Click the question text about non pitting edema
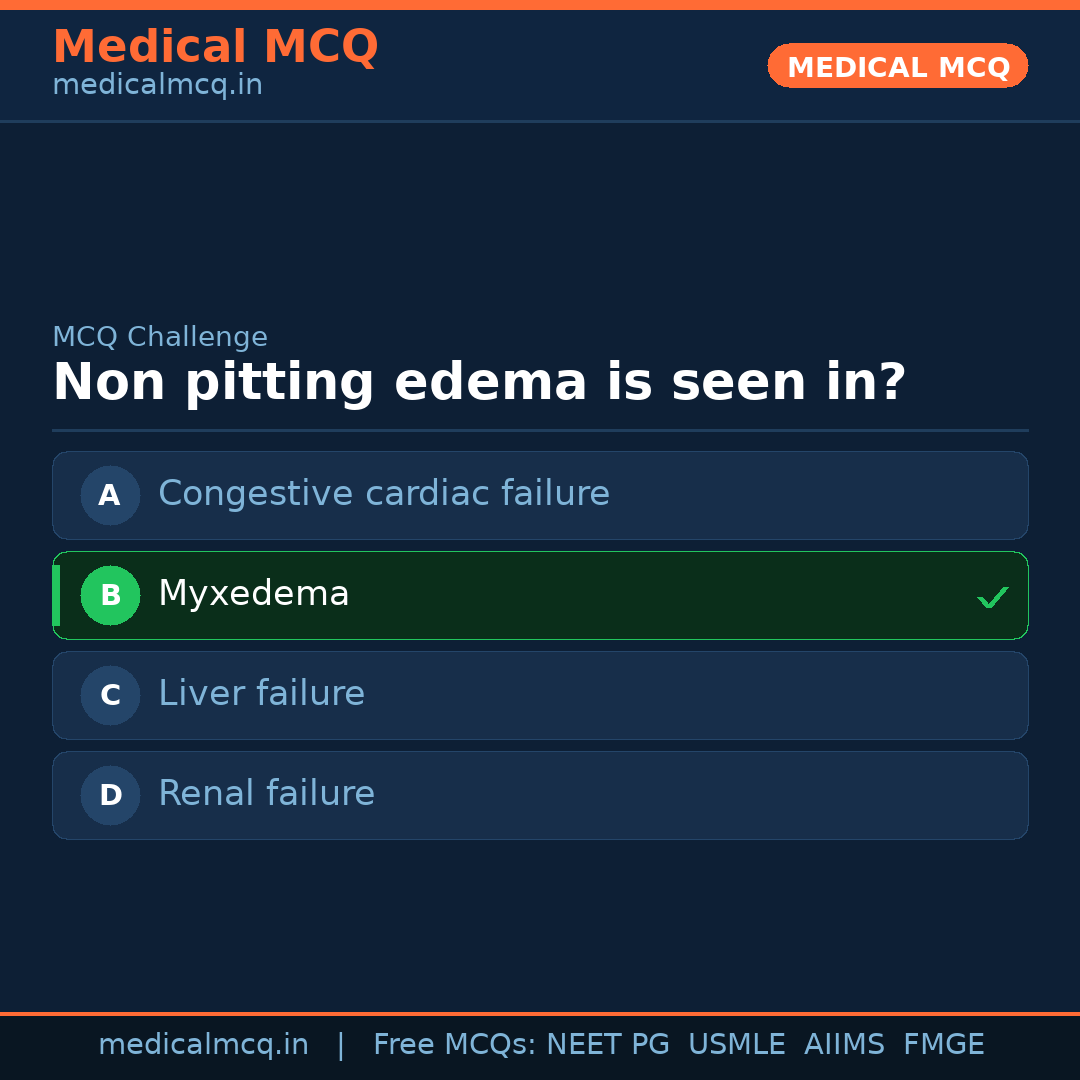 (479, 383)
